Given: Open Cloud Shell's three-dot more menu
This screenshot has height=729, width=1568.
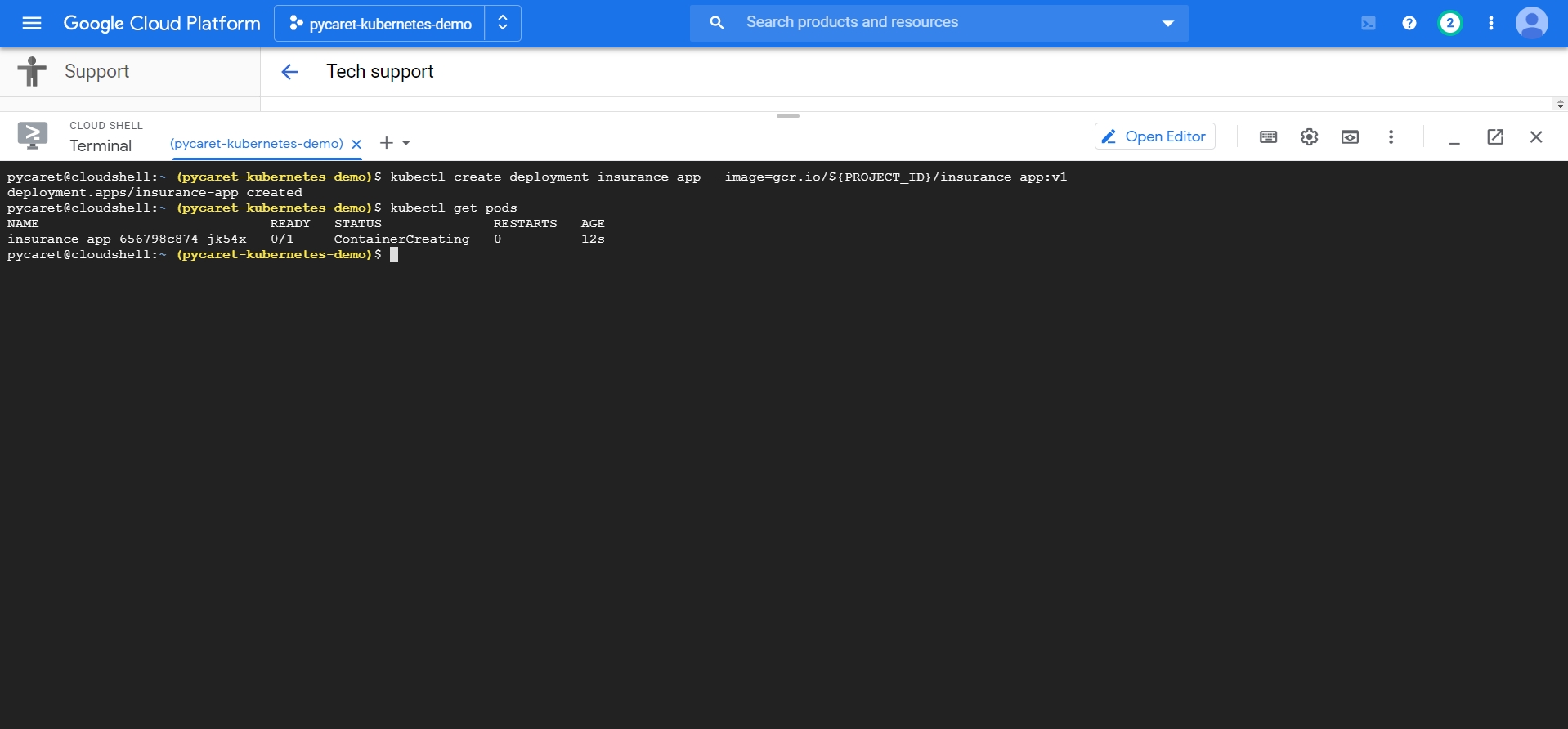Looking at the screenshot, I should 1391,136.
